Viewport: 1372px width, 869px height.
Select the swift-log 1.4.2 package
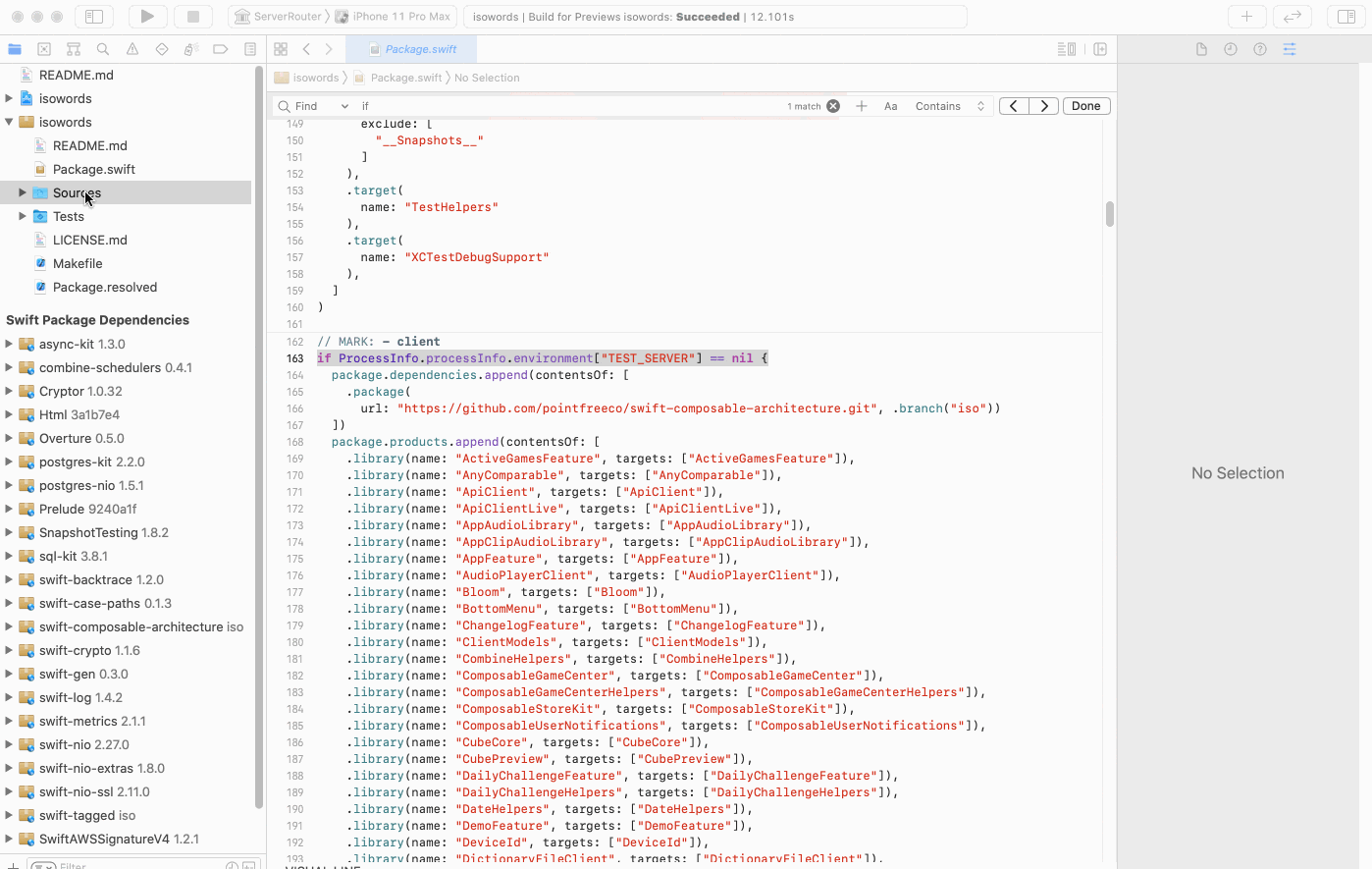80,697
